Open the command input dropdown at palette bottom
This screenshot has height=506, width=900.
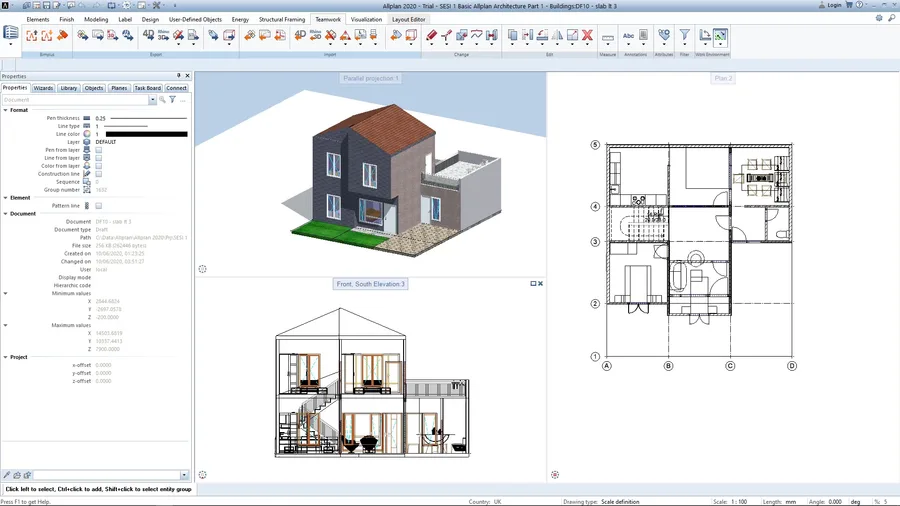(184, 475)
